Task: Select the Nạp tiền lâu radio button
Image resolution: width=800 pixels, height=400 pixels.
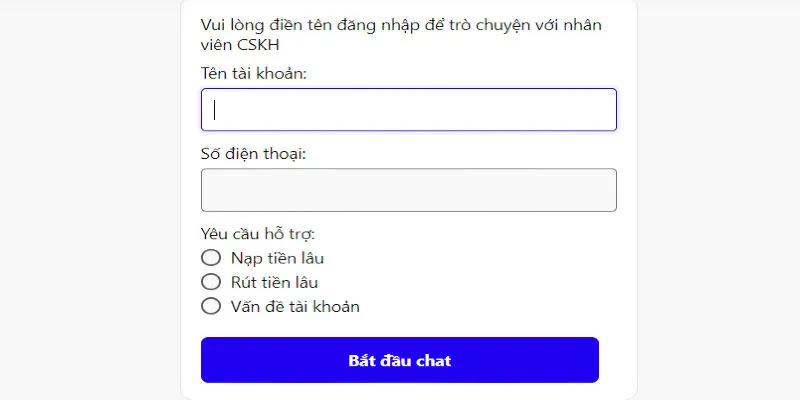Action: tap(211, 258)
